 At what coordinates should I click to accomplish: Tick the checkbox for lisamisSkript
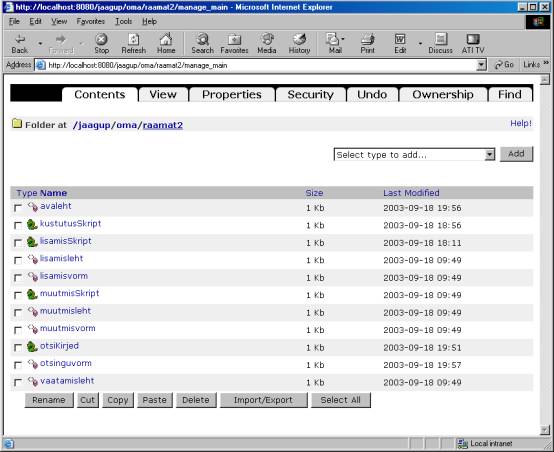click(18, 243)
